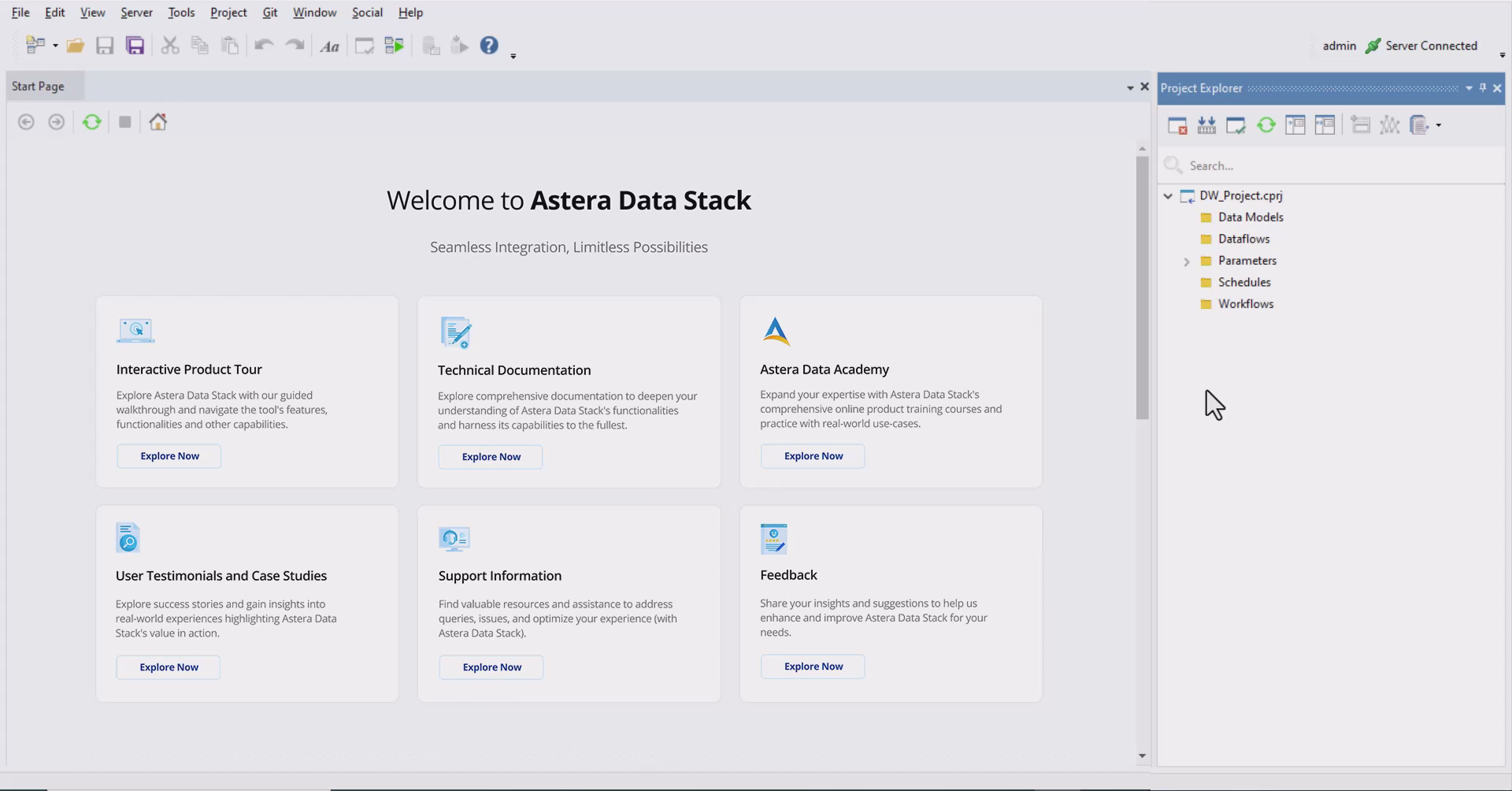Viewport: 1512px width, 791px height.
Task: Open the Server menu
Action: [136, 13]
